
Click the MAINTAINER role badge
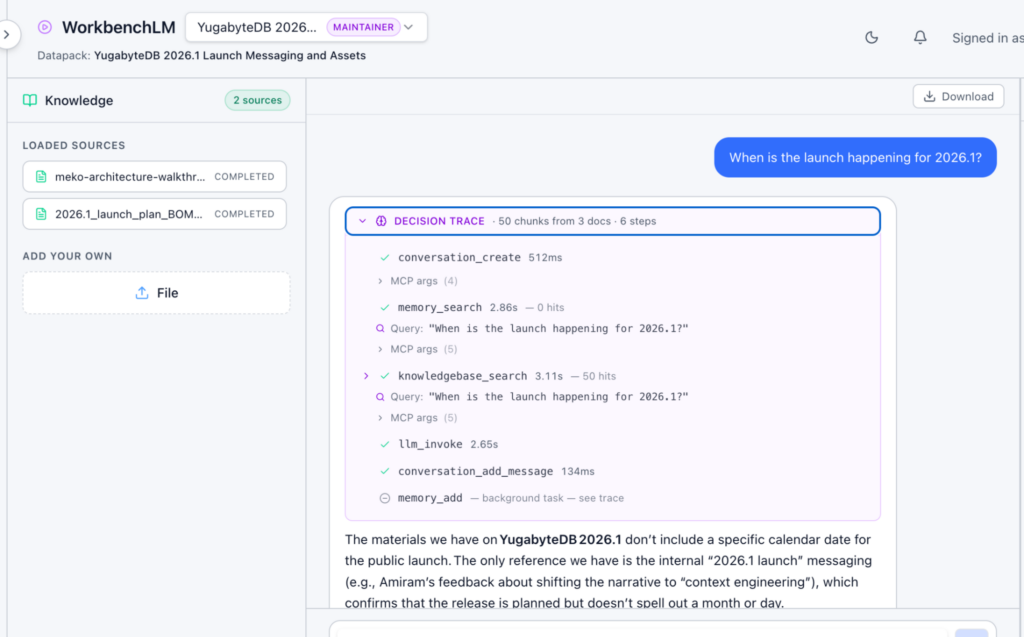(363, 27)
